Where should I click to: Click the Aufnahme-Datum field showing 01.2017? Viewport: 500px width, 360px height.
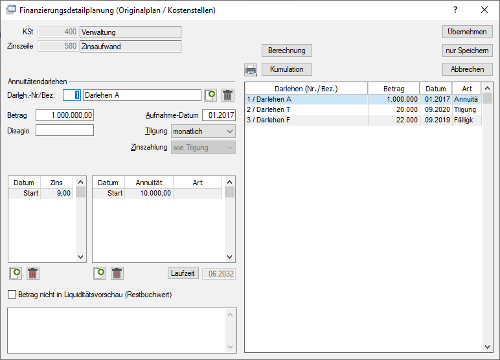[x=219, y=115]
